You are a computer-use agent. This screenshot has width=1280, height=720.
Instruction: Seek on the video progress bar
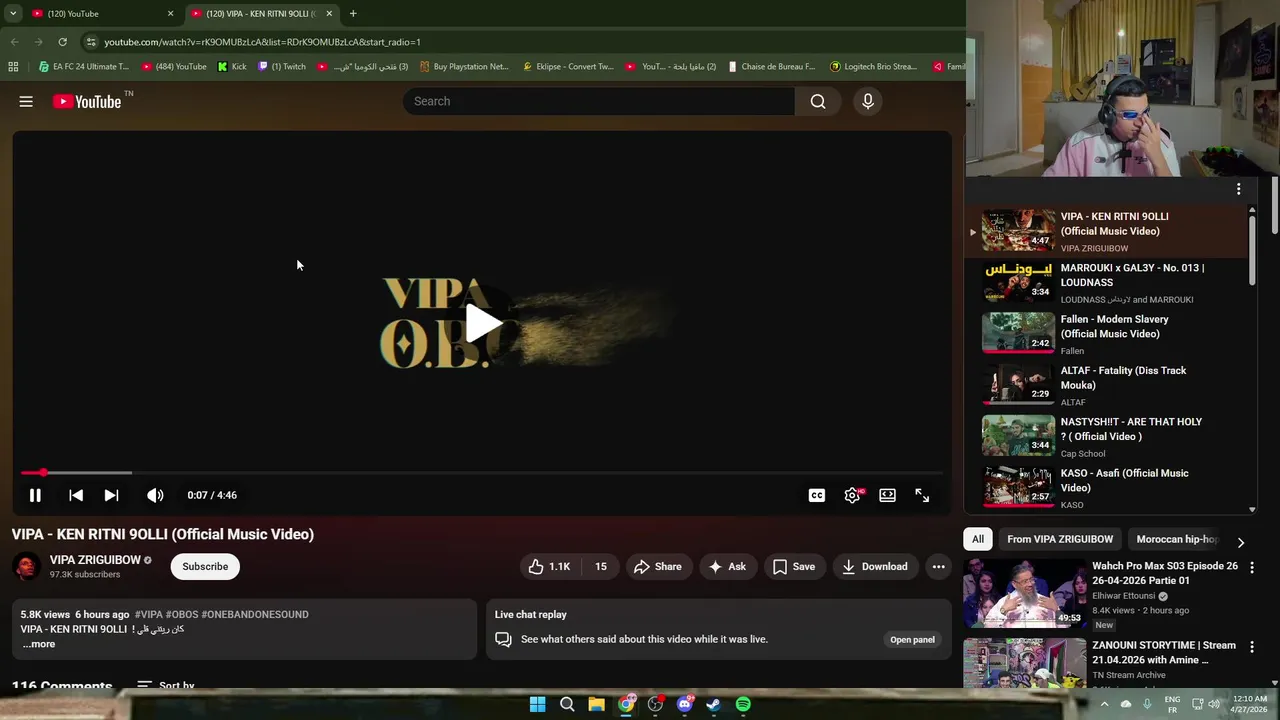click(481, 472)
